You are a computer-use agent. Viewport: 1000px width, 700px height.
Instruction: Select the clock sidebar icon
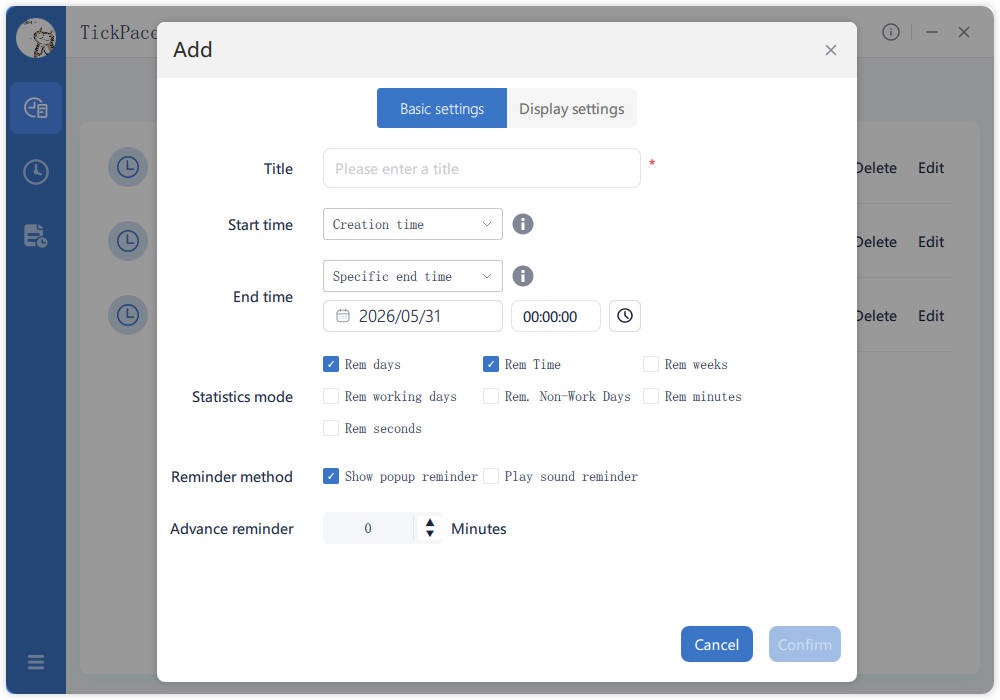coord(36,171)
